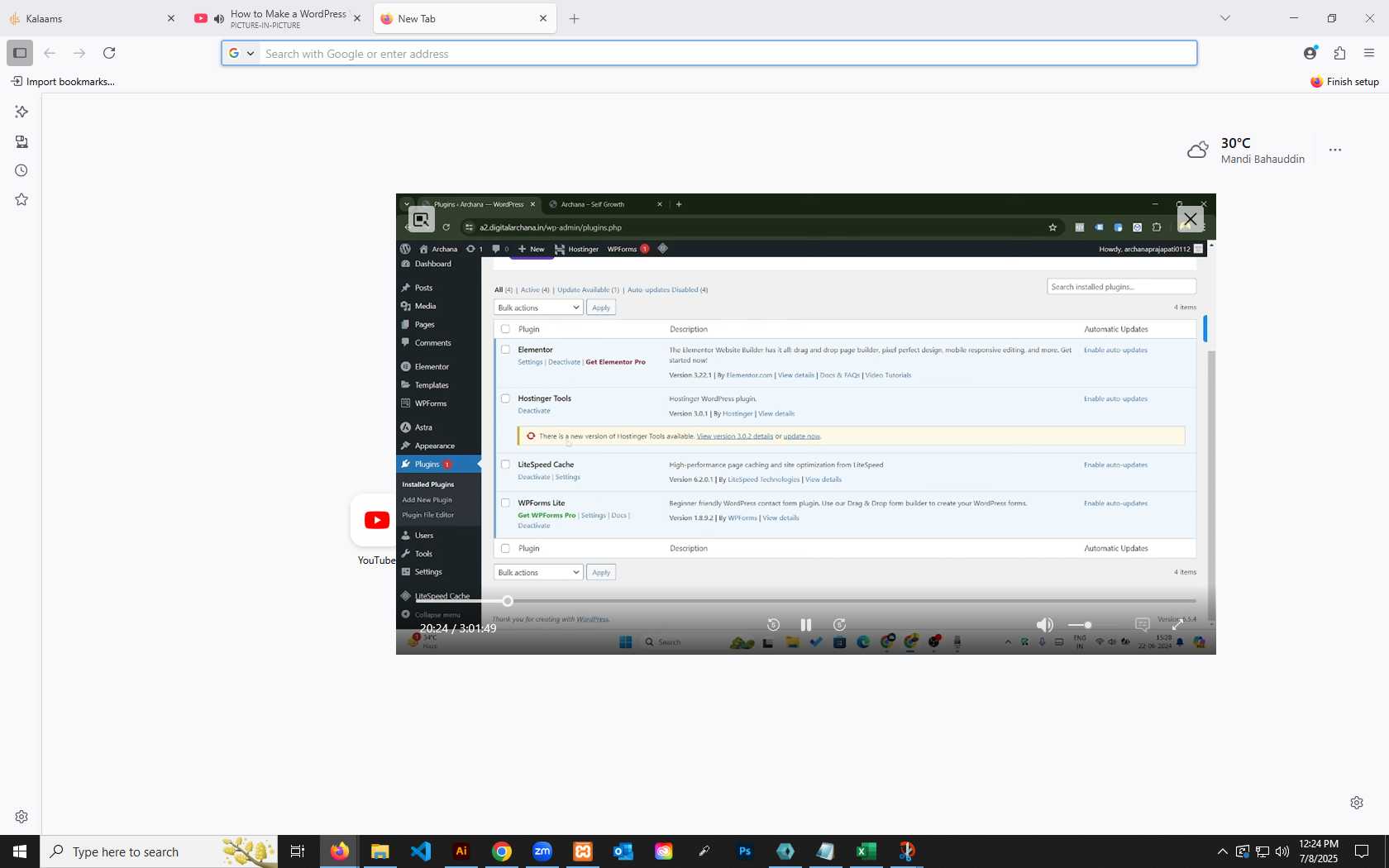Open Customize sidebar gear icon
This screenshot has height=868, width=1389.
click(x=21, y=817)
